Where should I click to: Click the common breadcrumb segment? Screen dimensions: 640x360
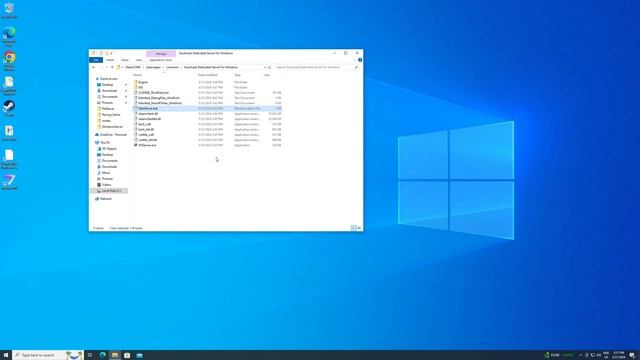click(x=172, y=67)
